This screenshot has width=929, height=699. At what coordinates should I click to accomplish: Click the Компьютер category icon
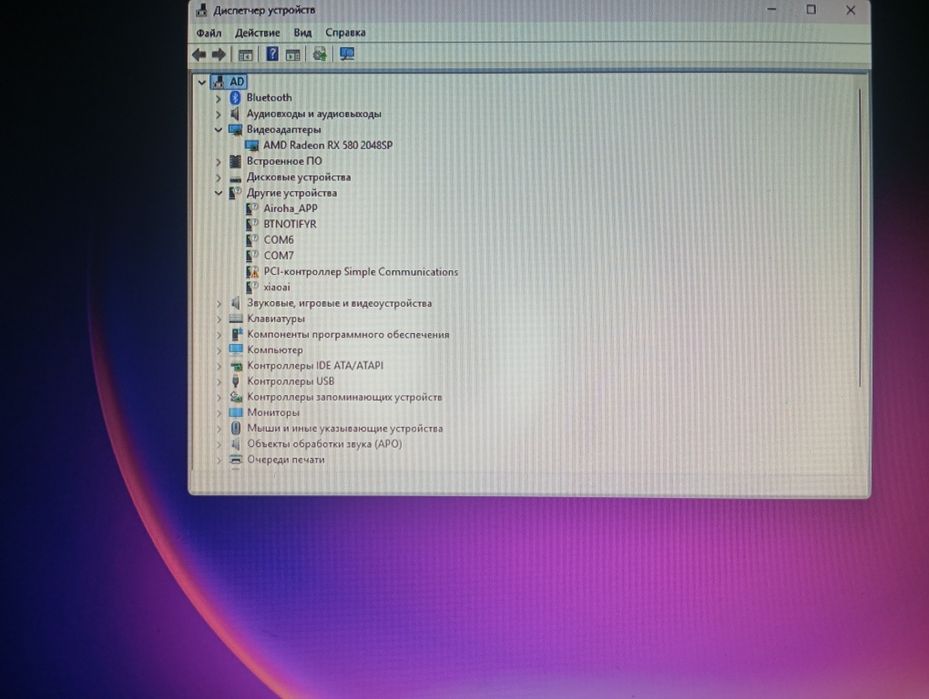pyautogui.click(x=236, y=350)
